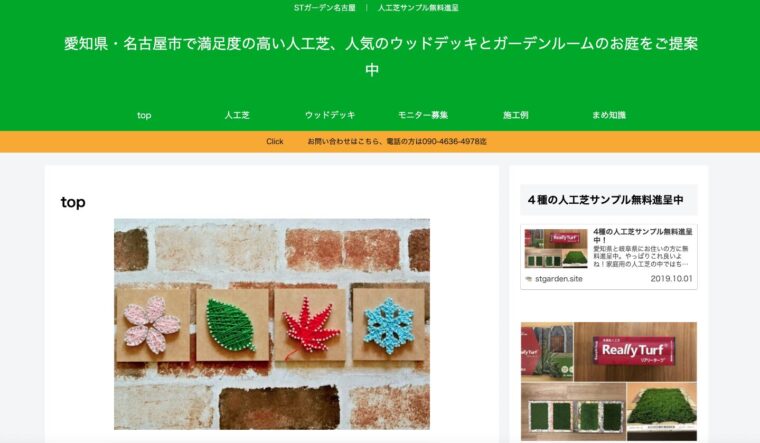Open the STガーデン名古屋 header link
The height and width of the screenshot is (443, 760).
324,8
